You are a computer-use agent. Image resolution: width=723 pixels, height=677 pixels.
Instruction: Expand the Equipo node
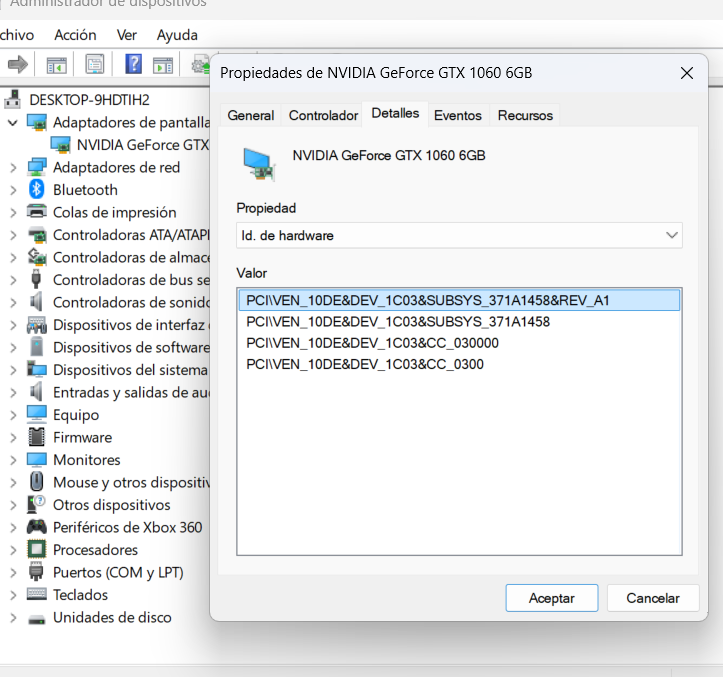13,415
